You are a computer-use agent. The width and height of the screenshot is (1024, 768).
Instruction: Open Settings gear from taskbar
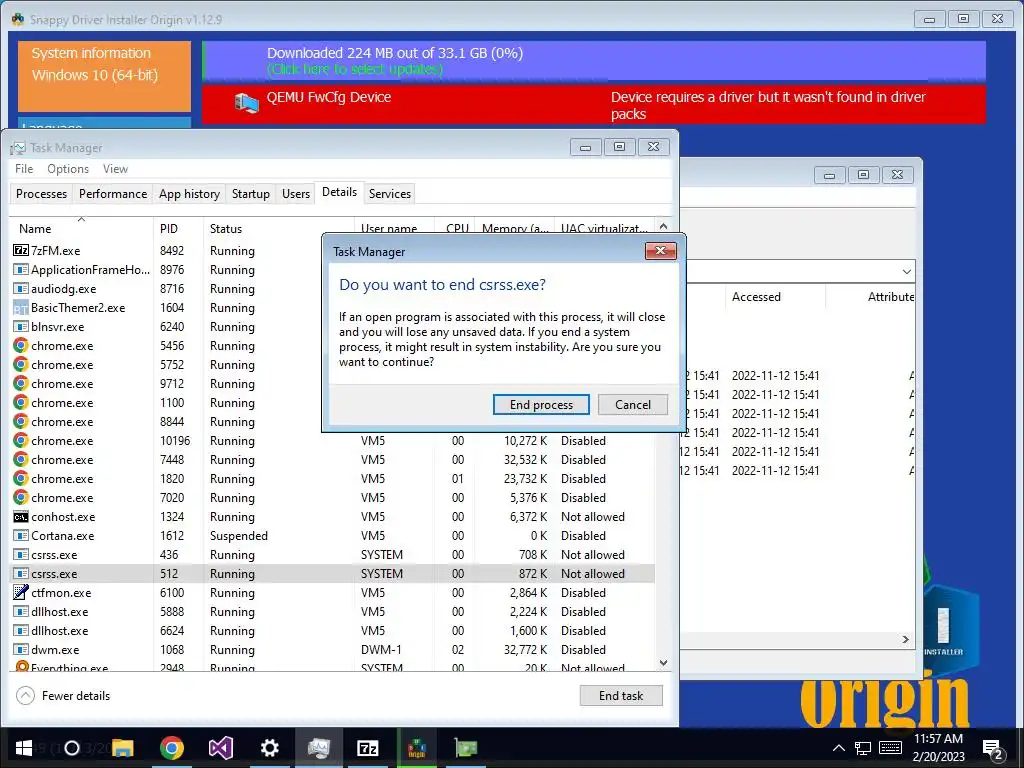click(270, 748)
